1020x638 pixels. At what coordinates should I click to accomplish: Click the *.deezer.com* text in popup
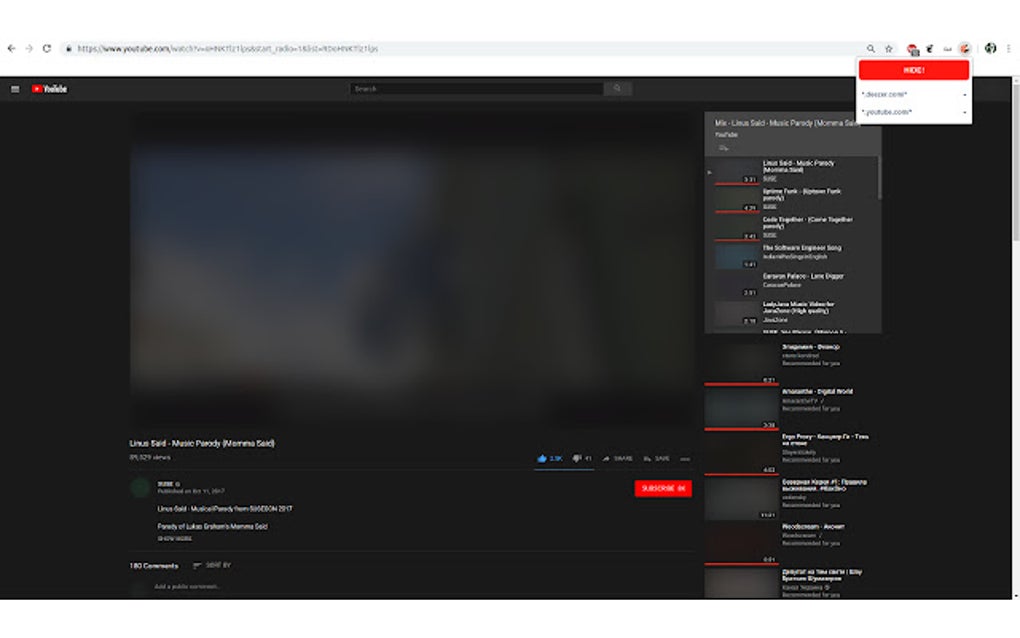tap(884, 94)
